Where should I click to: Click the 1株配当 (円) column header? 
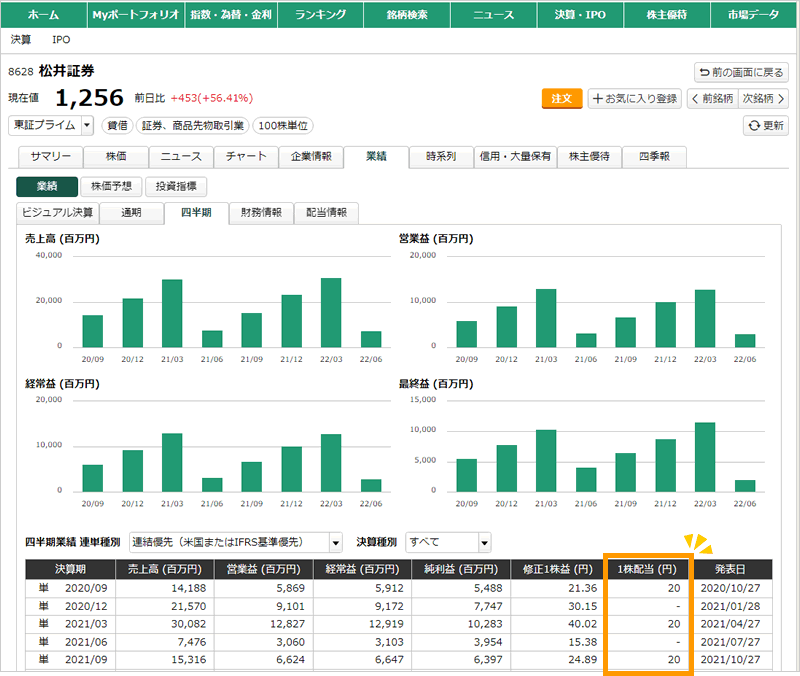point(647,569)
